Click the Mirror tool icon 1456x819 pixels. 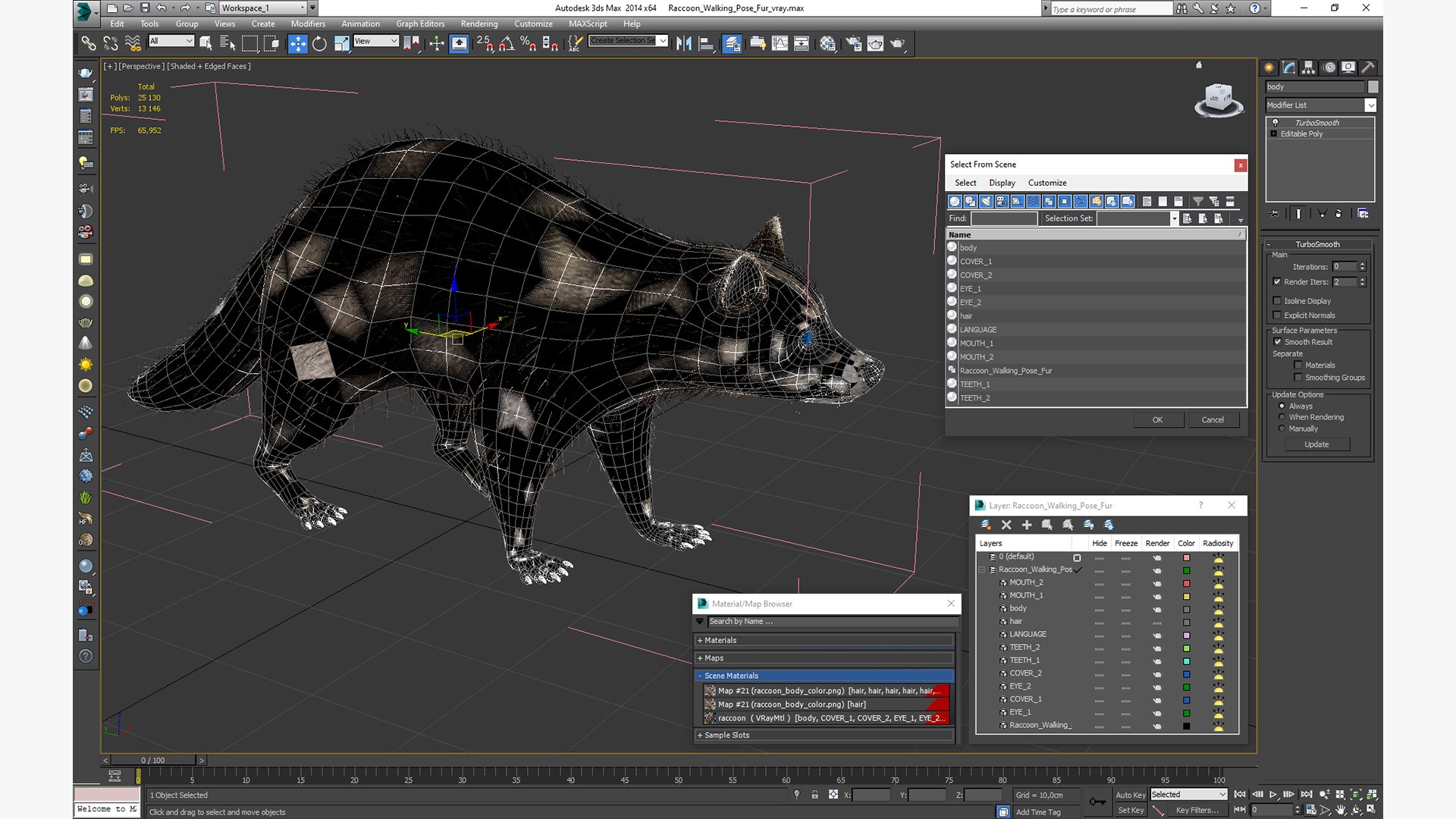[x=684, y=43]
